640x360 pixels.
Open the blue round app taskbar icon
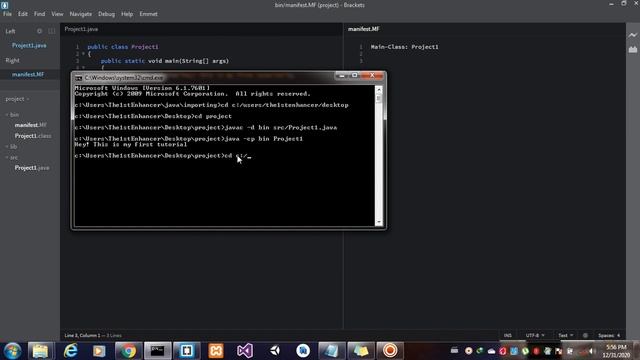coord(303,351)
